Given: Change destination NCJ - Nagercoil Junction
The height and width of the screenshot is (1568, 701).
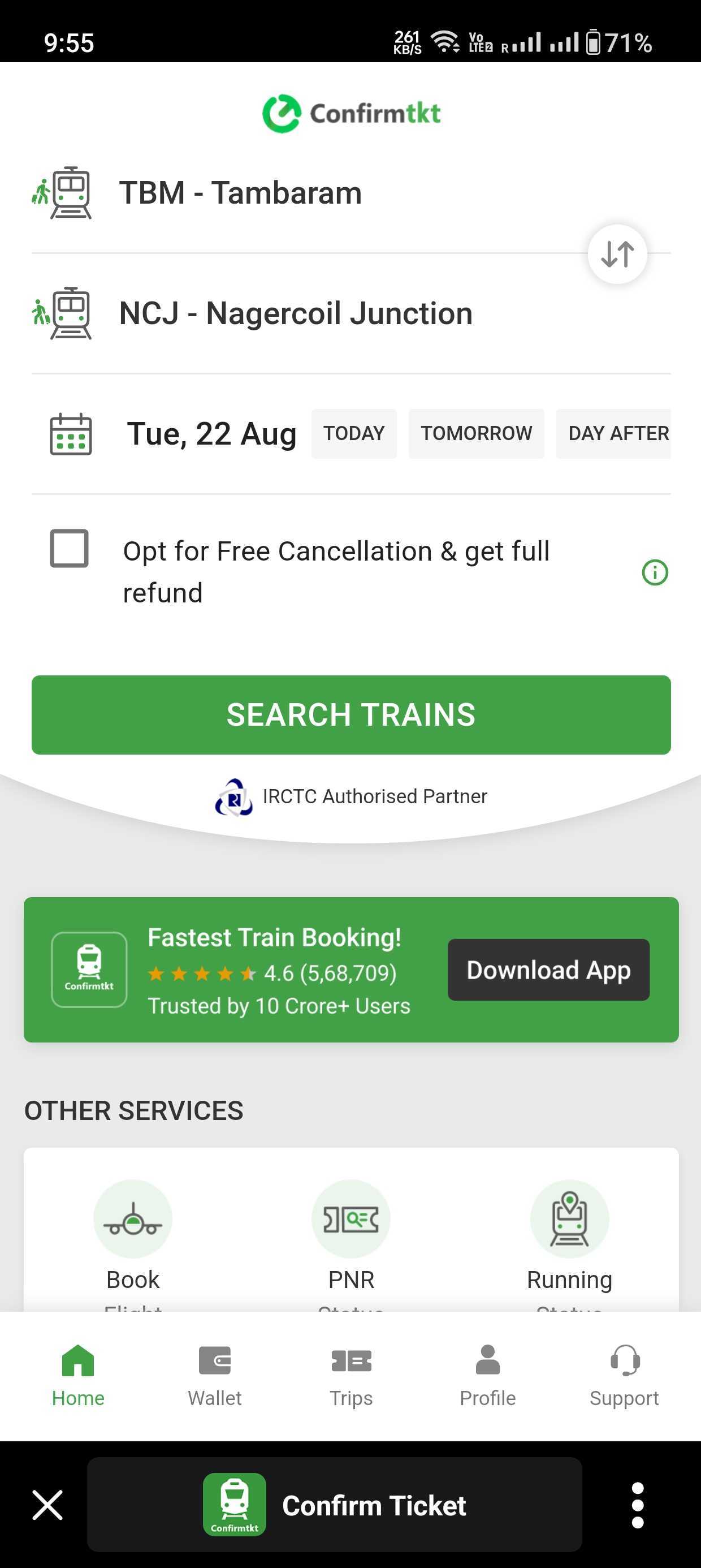Looking at the screenshot, I should click(296, 313).
